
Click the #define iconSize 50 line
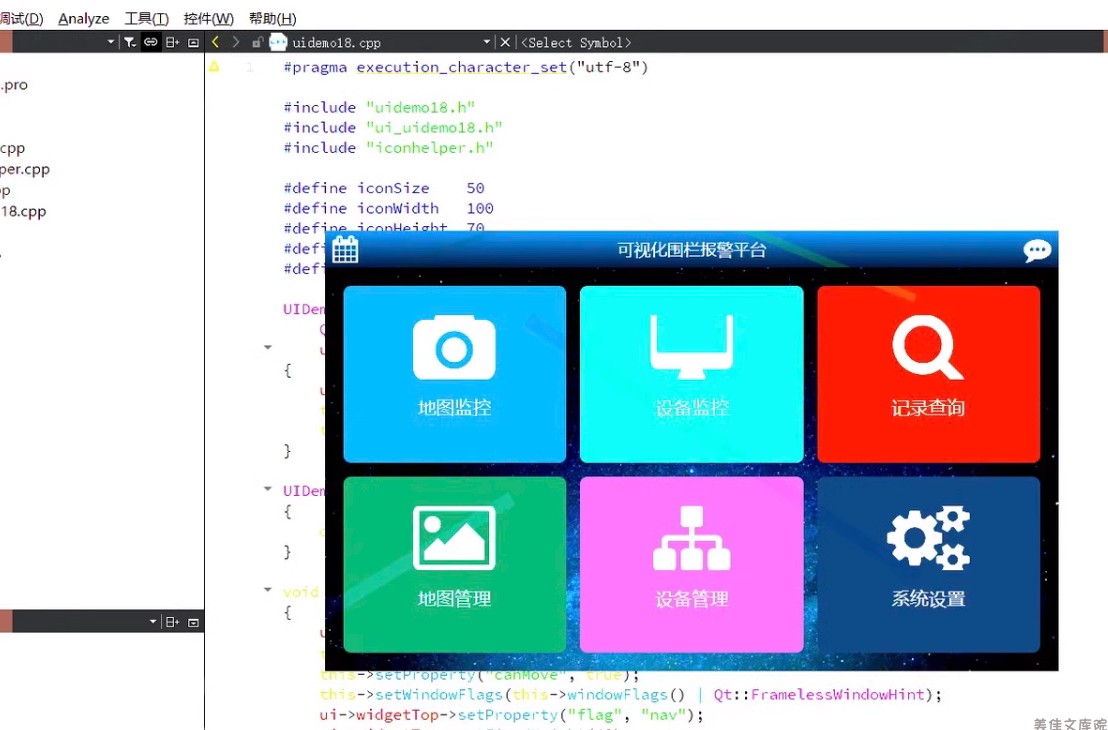point(384,188)
